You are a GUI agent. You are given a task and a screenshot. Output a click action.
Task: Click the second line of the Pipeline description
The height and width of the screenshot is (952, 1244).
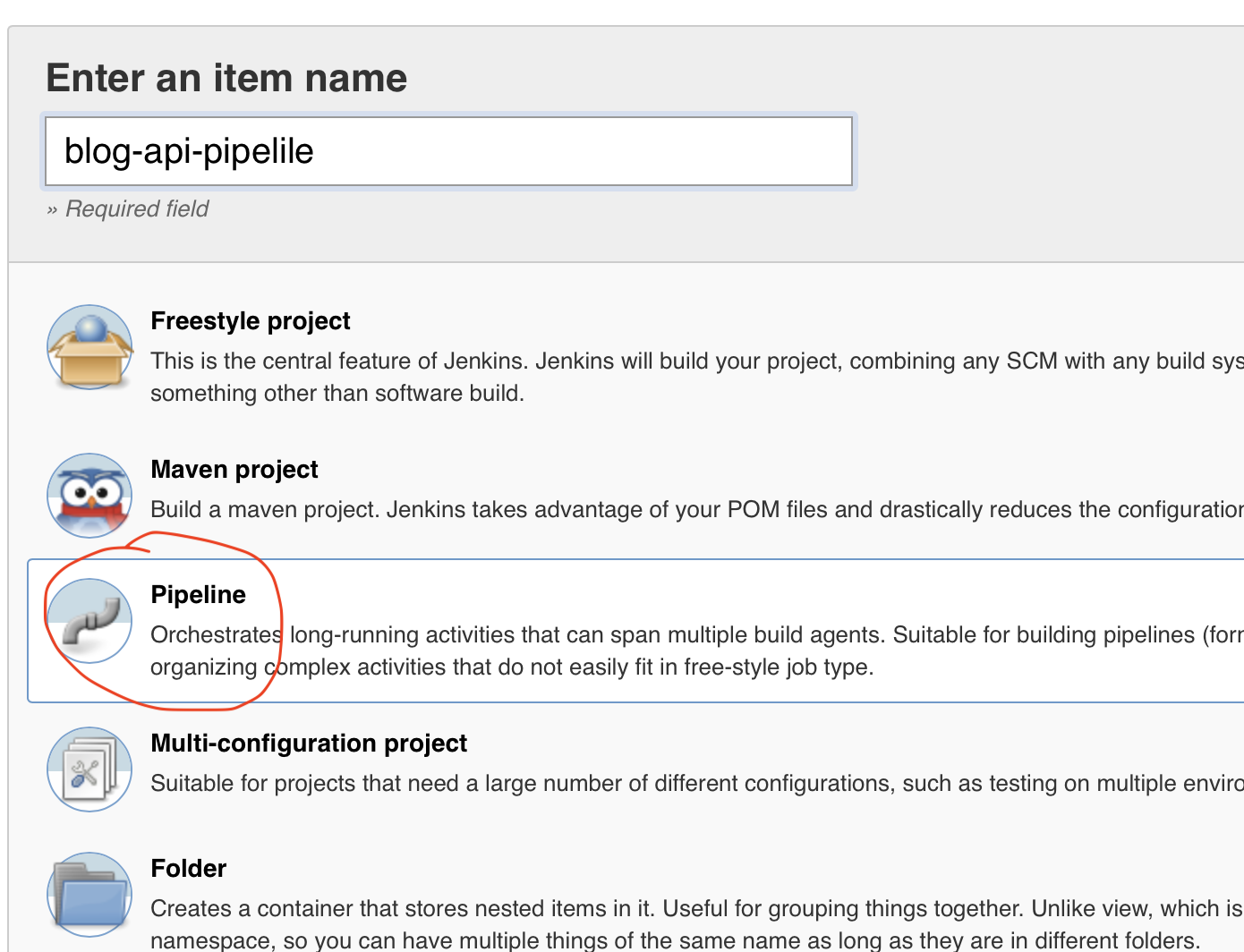click(512, 667)
